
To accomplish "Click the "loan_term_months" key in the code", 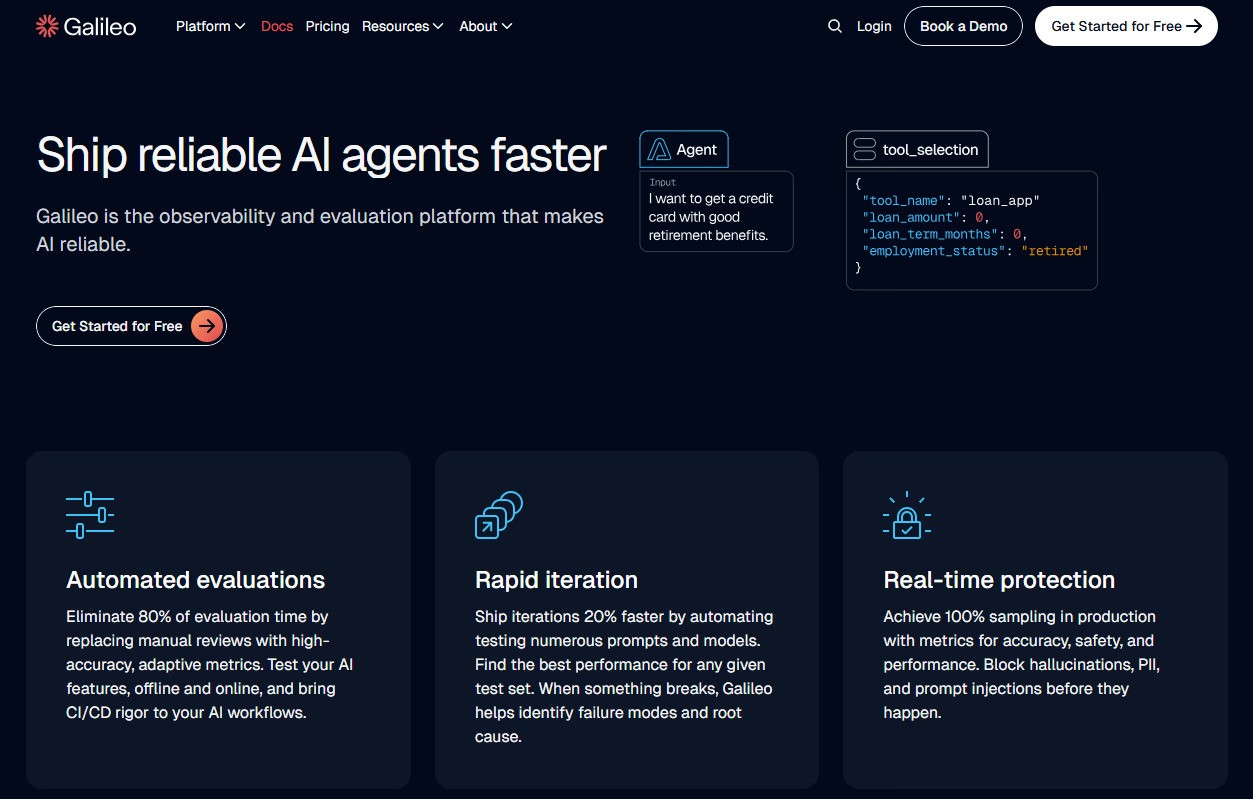I will 930,234.
